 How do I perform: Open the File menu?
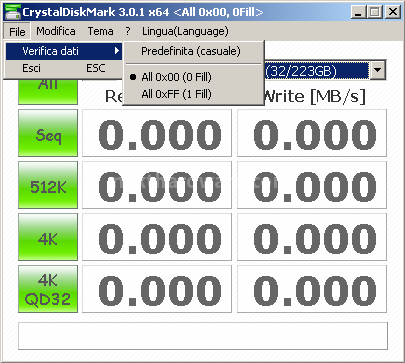point(17,32)
